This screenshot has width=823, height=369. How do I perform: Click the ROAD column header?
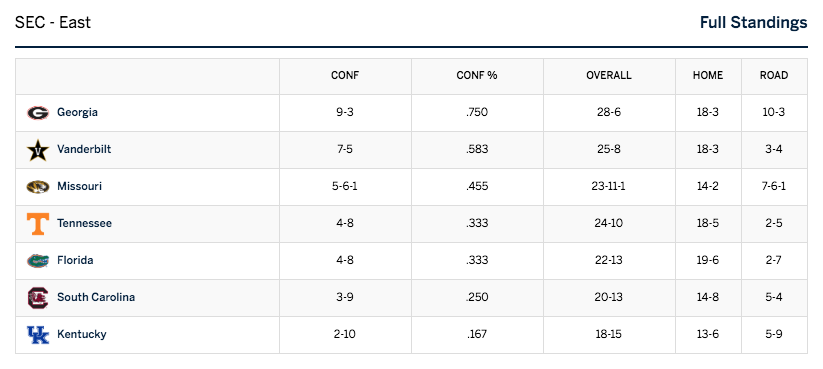point(774,76)
